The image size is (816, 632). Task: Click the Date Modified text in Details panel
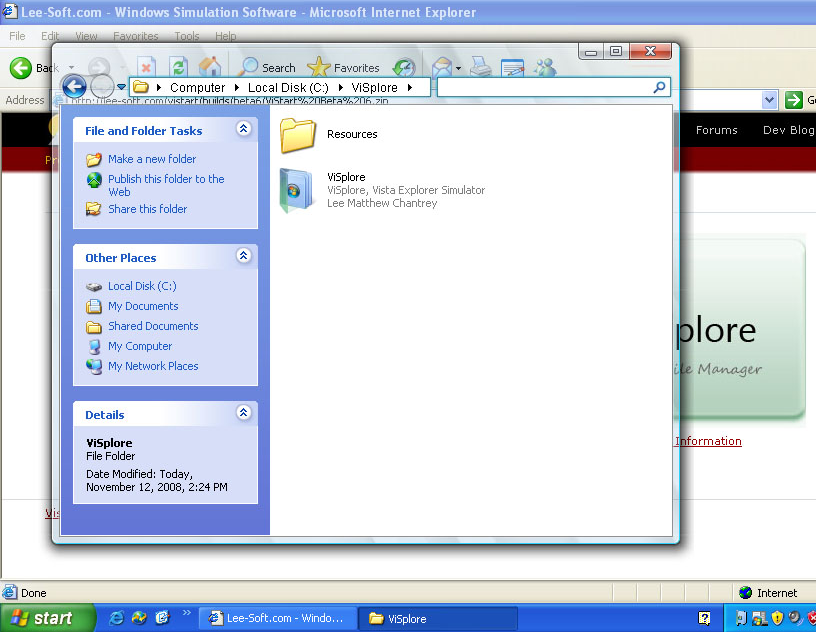click(157, 481)
